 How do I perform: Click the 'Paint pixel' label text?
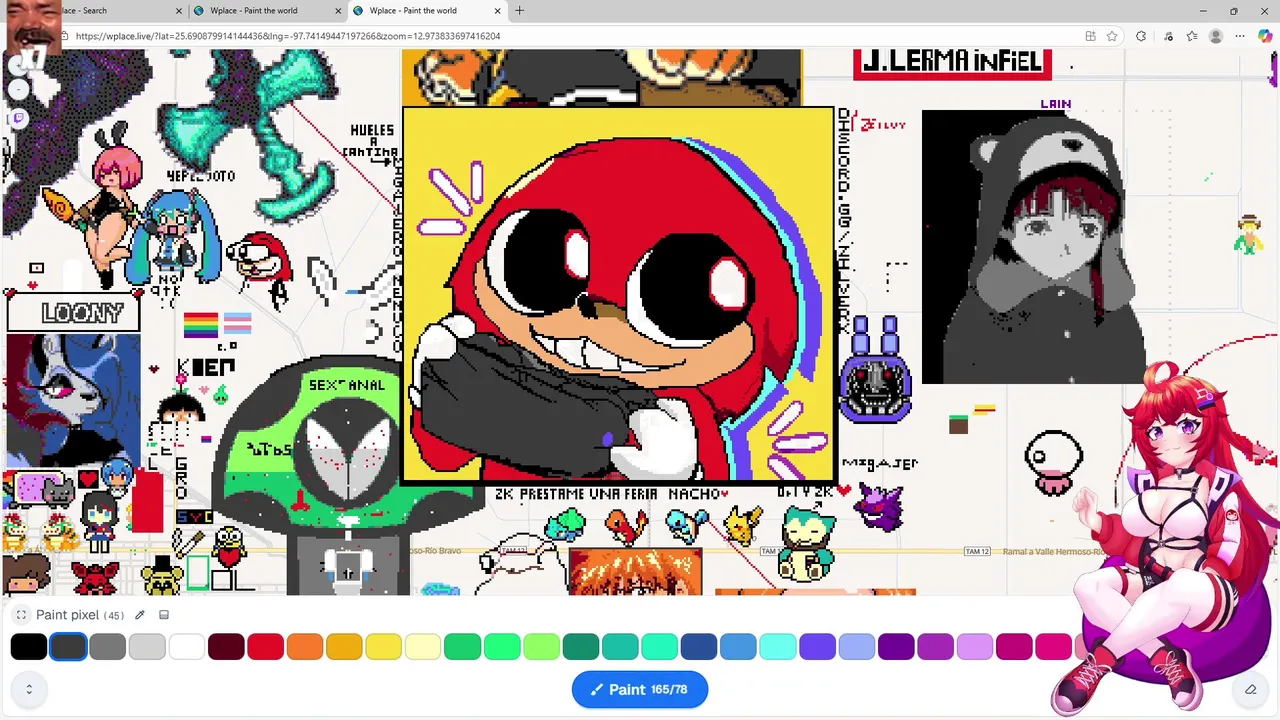(67, 615)
